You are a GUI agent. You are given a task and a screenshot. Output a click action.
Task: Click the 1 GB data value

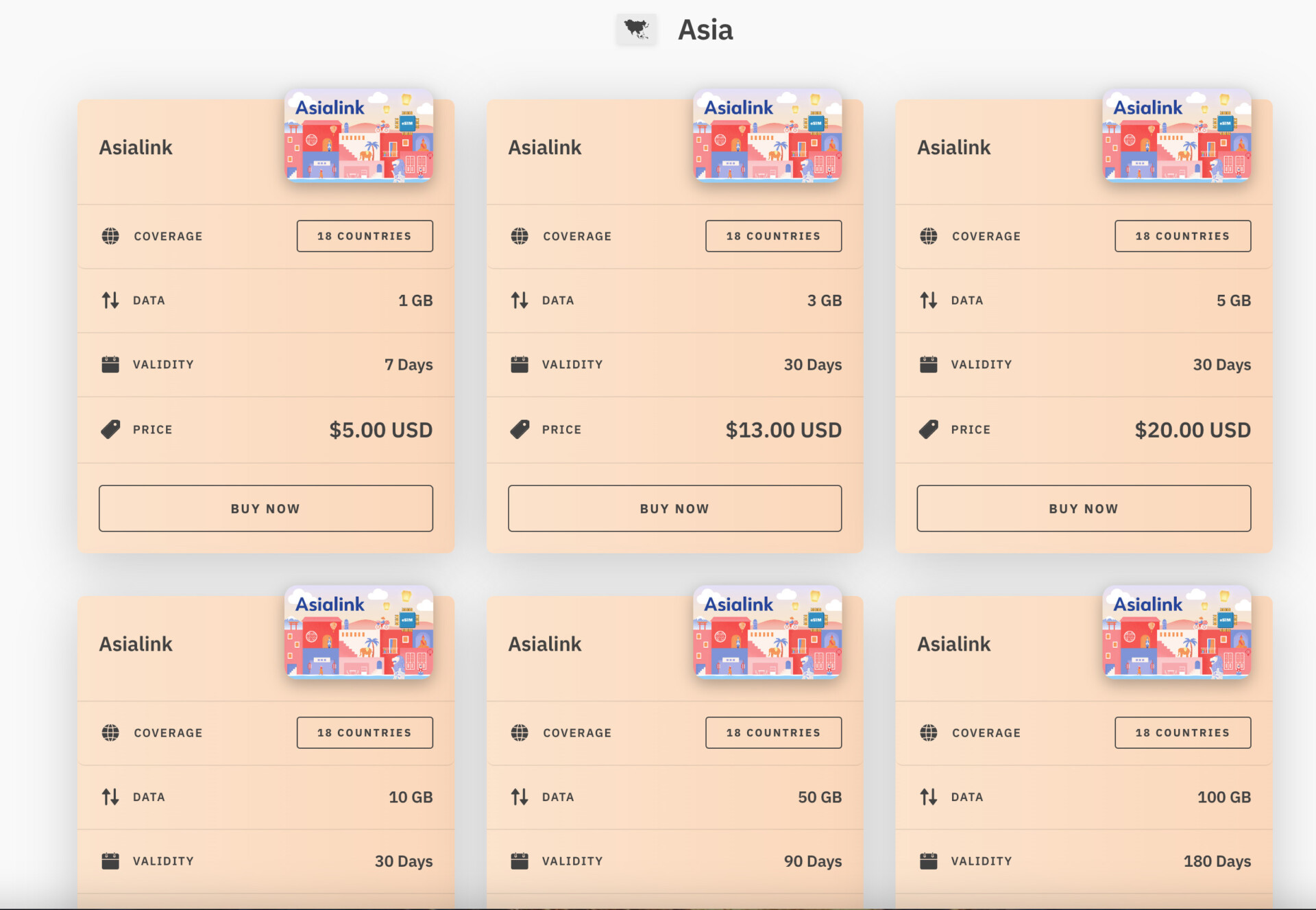pyautogui.click(x=415, y=300)
